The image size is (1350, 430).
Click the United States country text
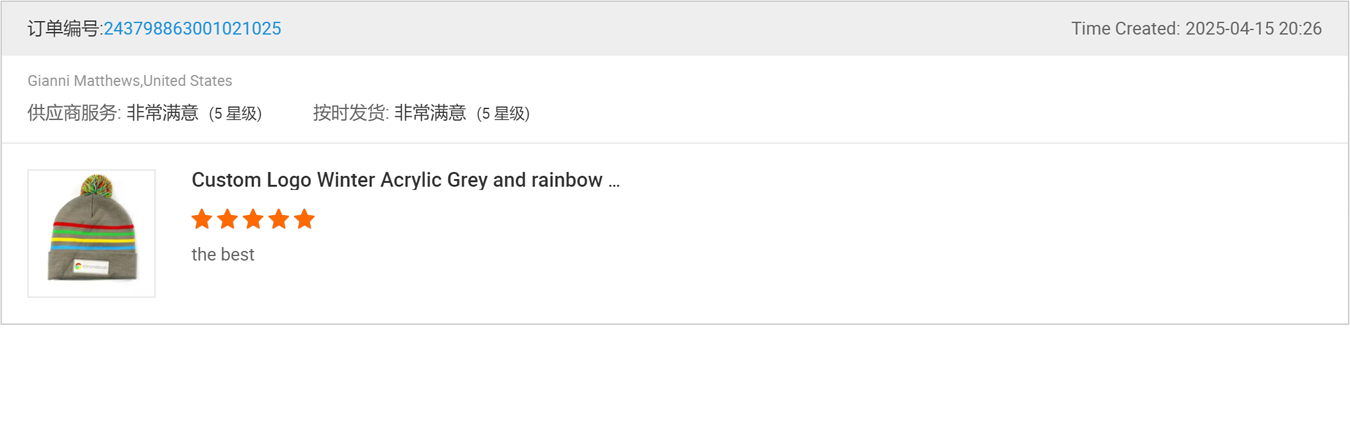click(188, 81)
